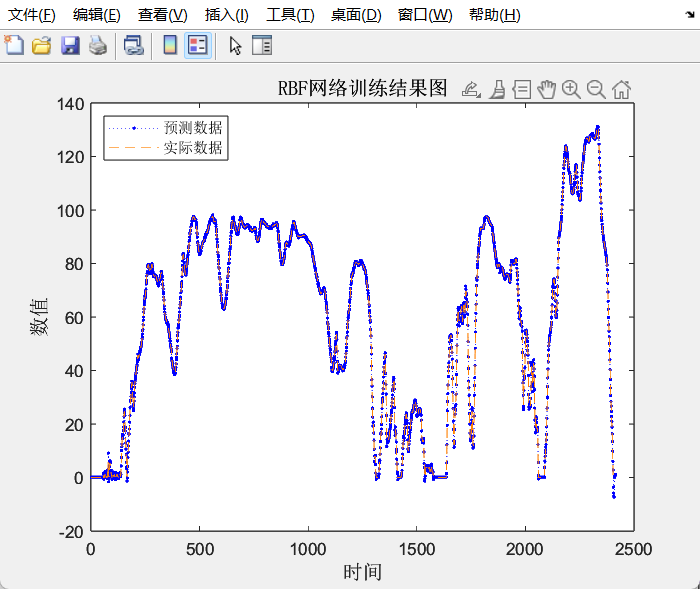Image resolution: width=700 pixels, height=589 pixels.
Task: Insert a colorbar from the toolbar
Action: 170,45
